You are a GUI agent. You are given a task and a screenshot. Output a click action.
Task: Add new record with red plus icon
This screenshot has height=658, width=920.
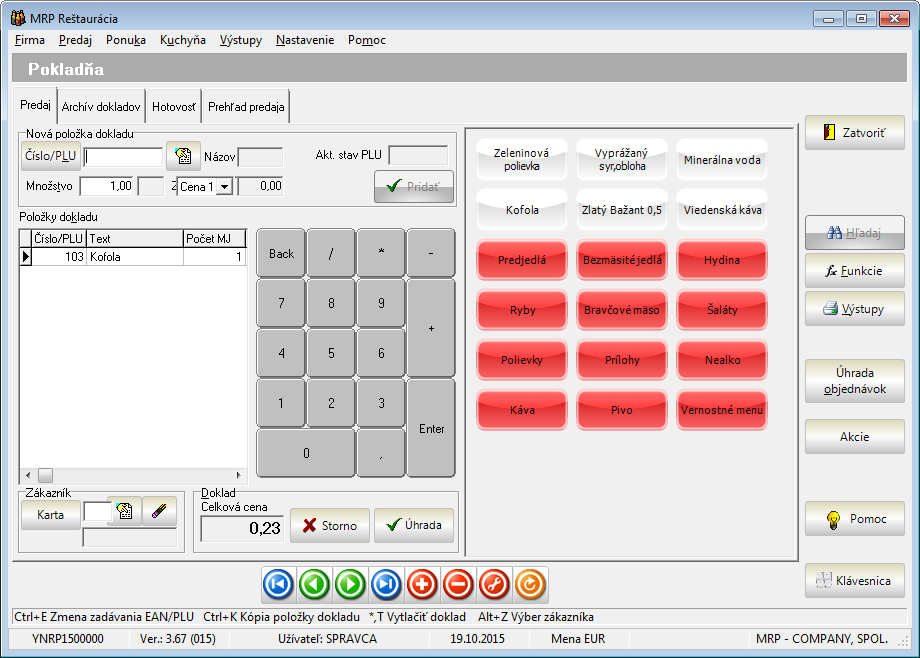point(422,584)
